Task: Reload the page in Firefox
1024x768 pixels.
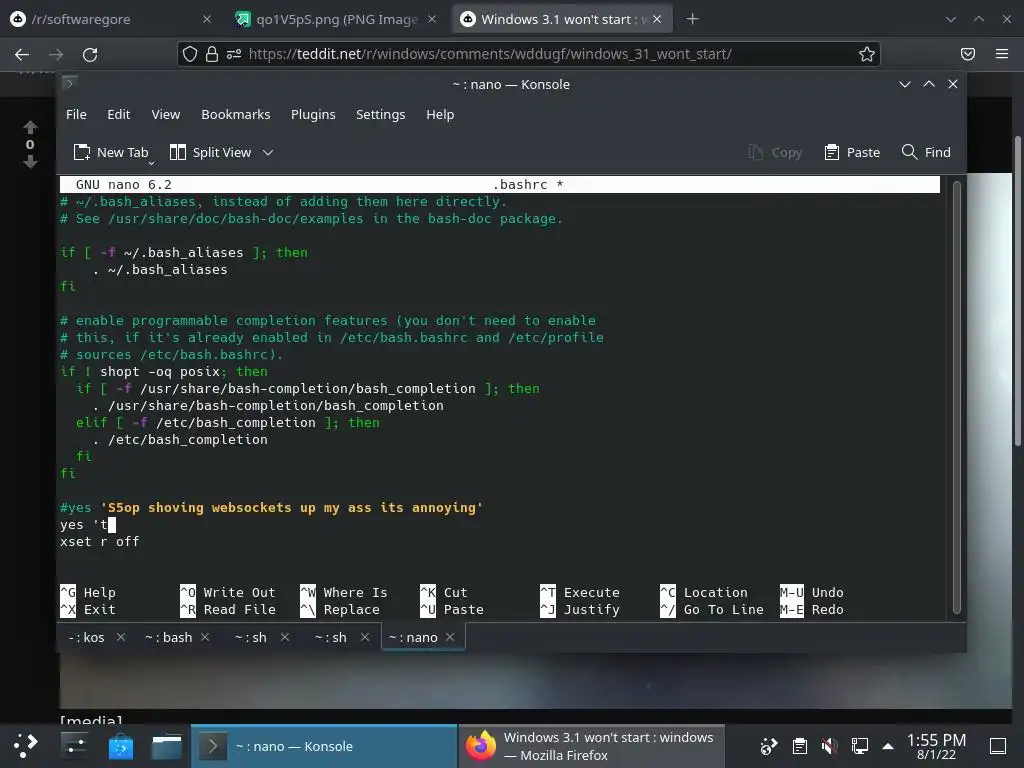Action: click(x=90, y=54)
